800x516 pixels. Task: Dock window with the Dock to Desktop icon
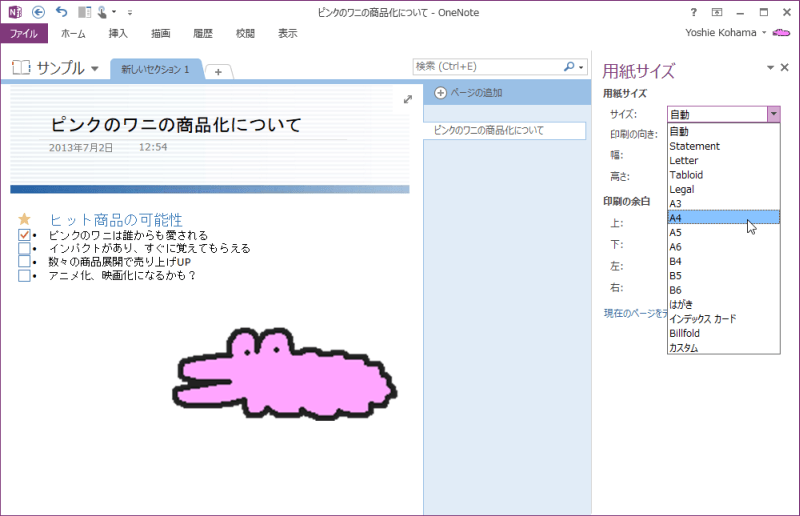point(85,12)
